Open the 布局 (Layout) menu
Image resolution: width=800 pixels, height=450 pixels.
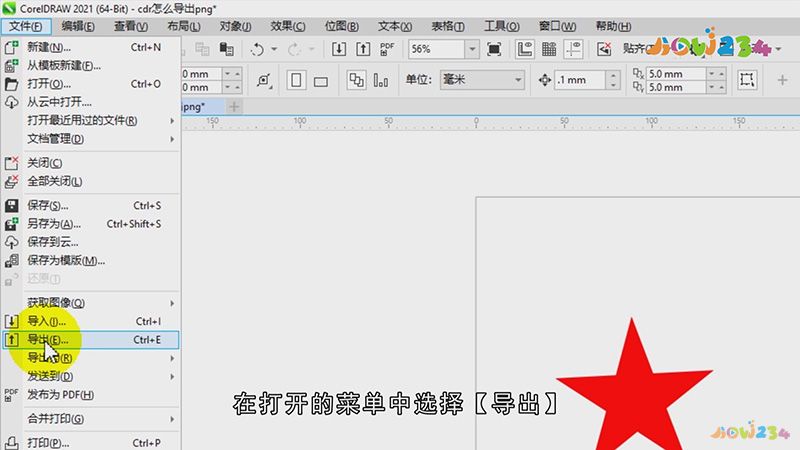click(x=184, y=26)
